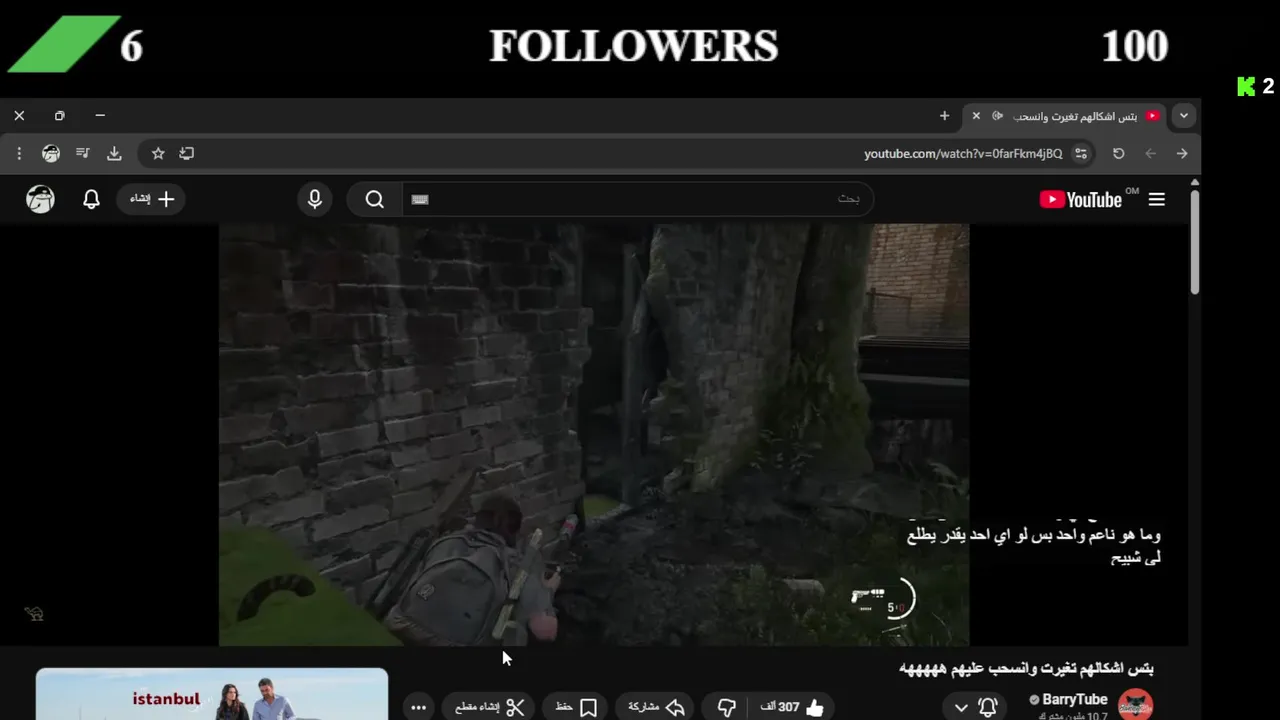Click the screen-share icon in address bar
Image resolution: width=1280 pixels, height=720 pixels.
tap(187, 153)
